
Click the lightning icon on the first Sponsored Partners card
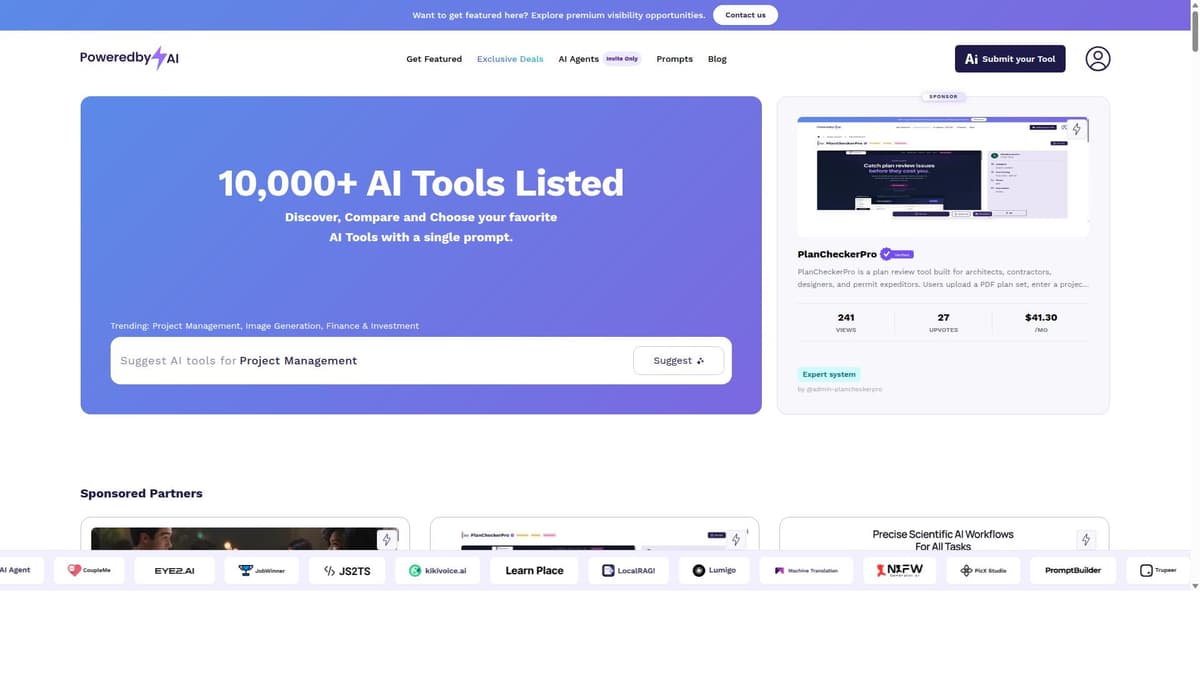(x=387, y=539)
